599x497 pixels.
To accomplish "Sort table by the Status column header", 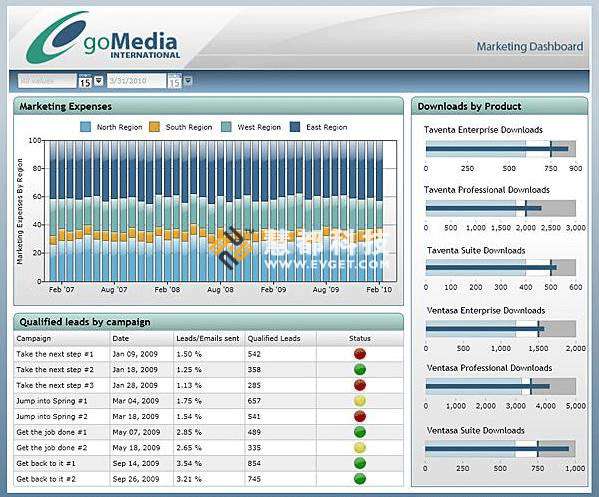I will click(360, 338).
